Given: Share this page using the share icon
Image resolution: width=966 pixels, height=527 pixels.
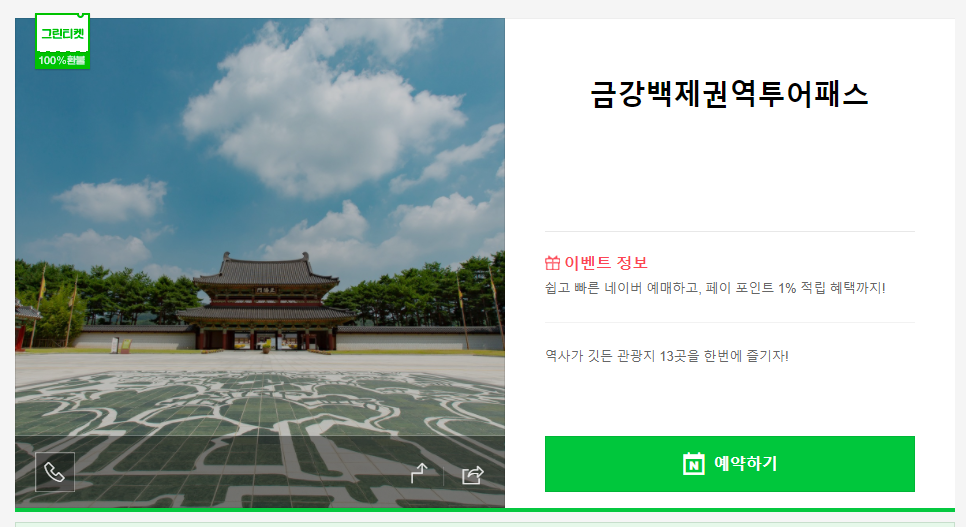Looking at the screenshot, I should coord(473,475).
